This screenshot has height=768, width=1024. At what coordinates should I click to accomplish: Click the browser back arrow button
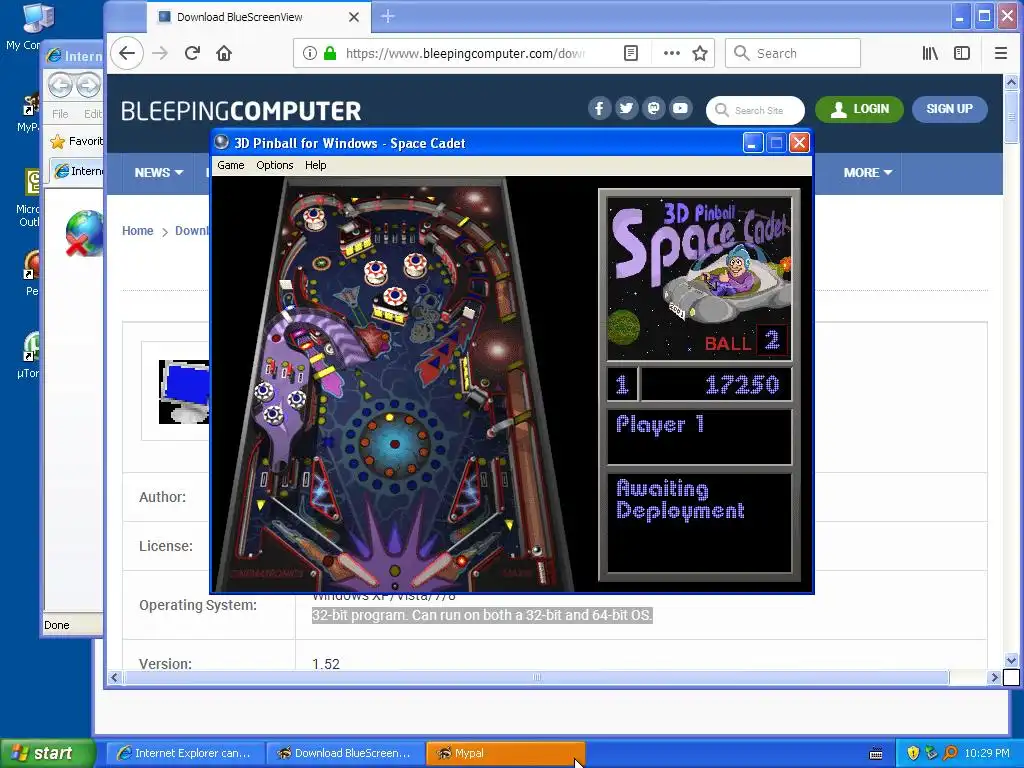pos(127,54)
